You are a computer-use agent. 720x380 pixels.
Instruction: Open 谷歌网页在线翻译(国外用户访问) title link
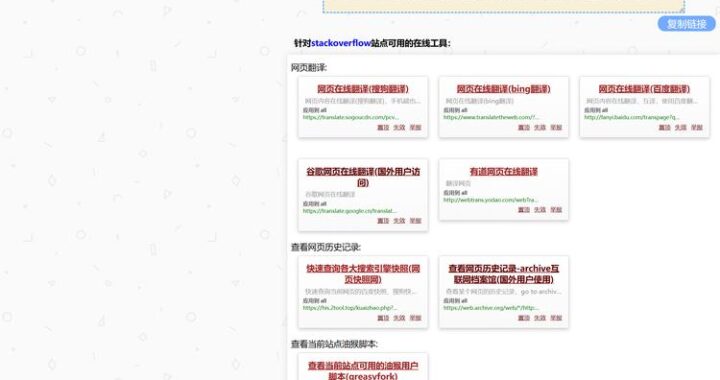click(363, 177)
